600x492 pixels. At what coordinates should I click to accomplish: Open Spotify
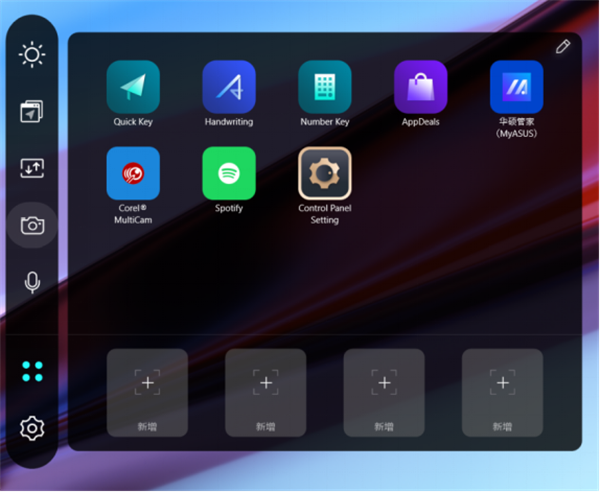(x=229, y=174)
